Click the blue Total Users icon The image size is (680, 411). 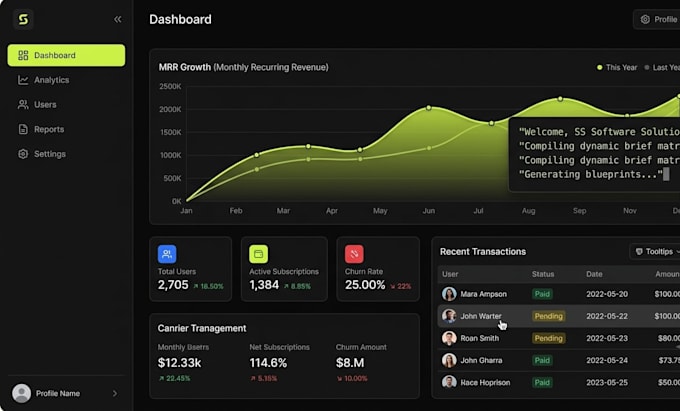click(167, 254)
